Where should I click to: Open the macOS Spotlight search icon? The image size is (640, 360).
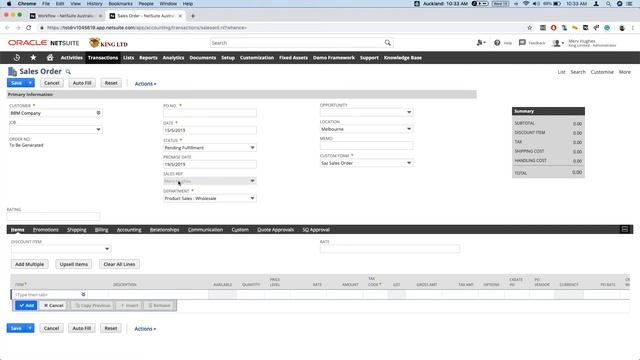tap(608, 4)
